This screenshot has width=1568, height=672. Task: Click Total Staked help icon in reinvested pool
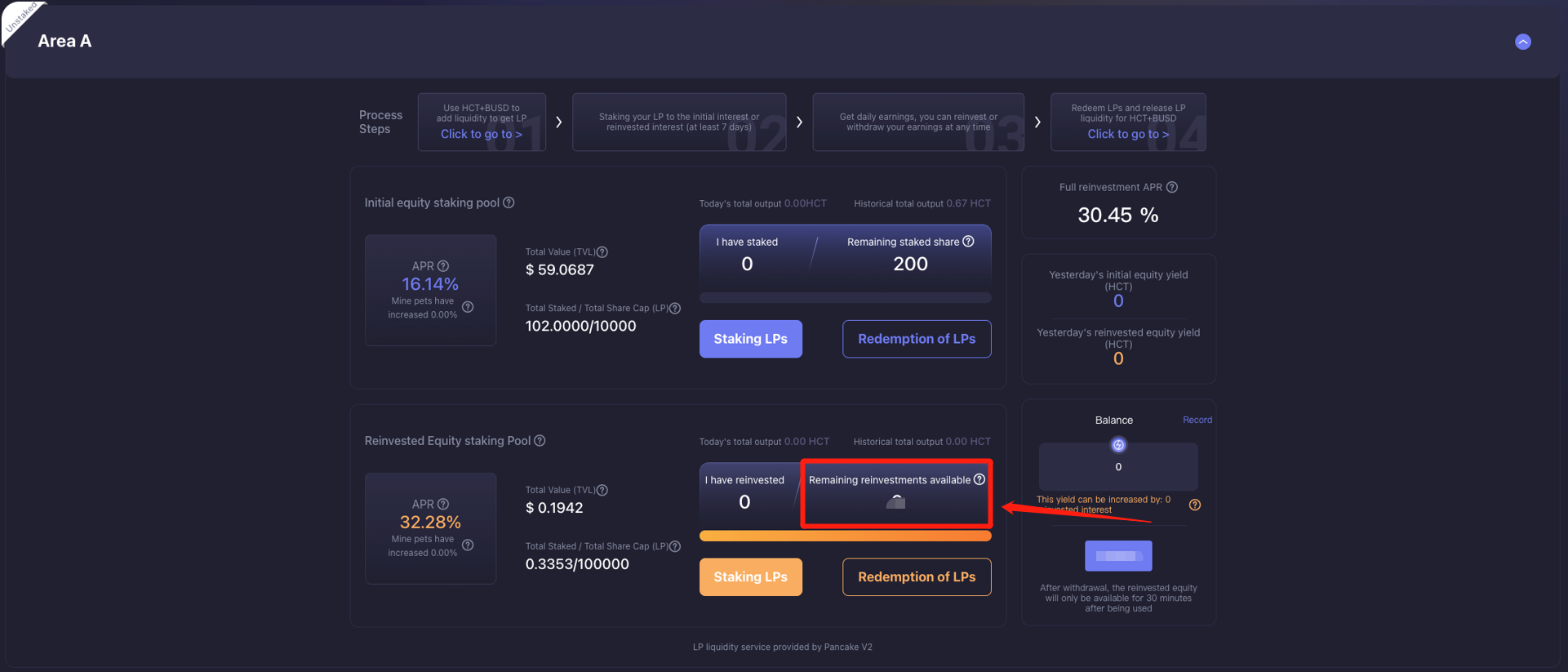[675, 546]
